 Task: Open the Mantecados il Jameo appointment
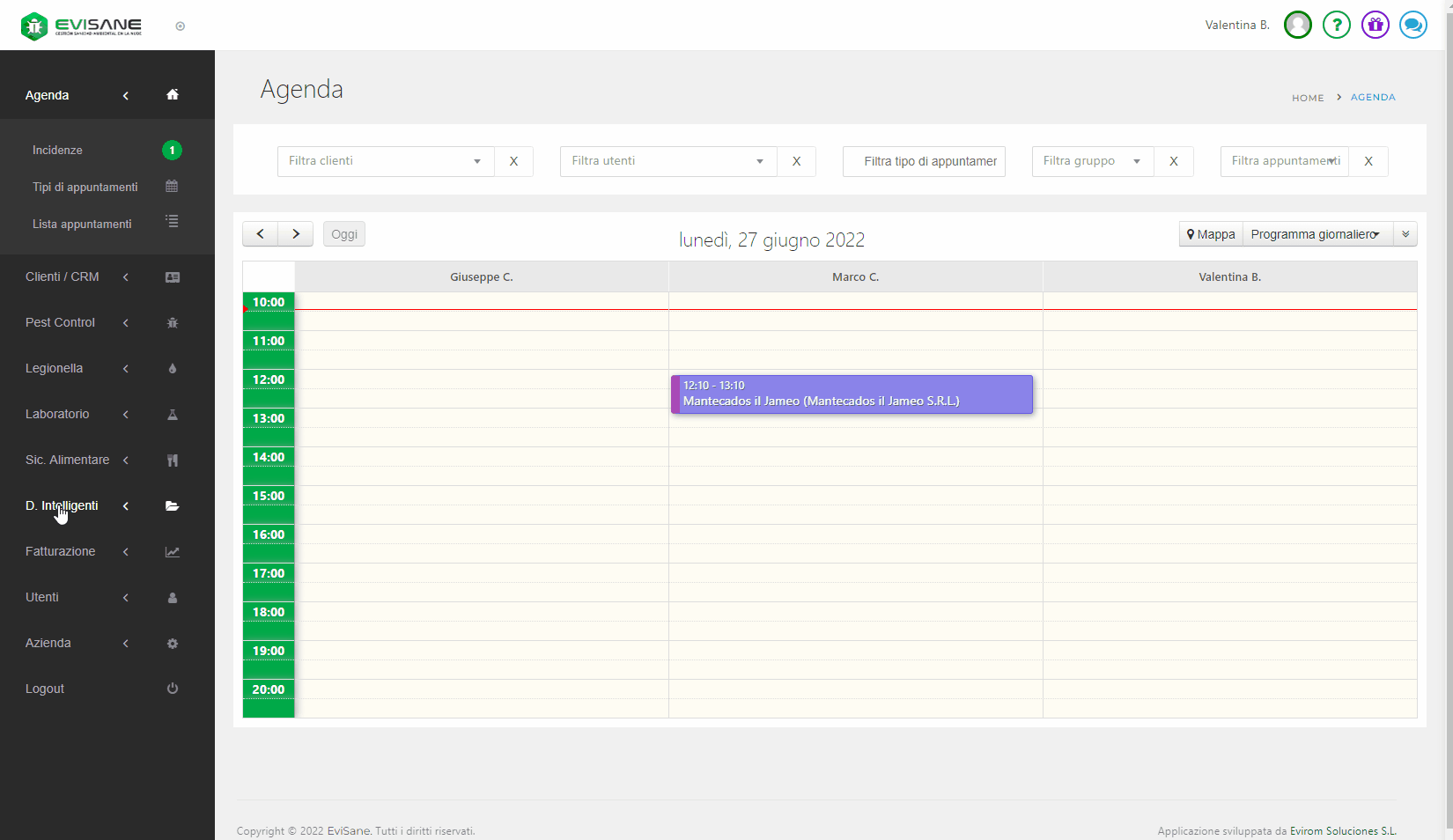pos(852,394)
